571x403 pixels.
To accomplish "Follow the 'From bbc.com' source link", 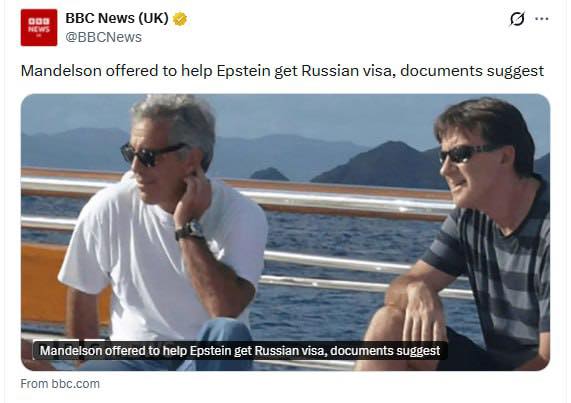I will click(x=60, y=384).
